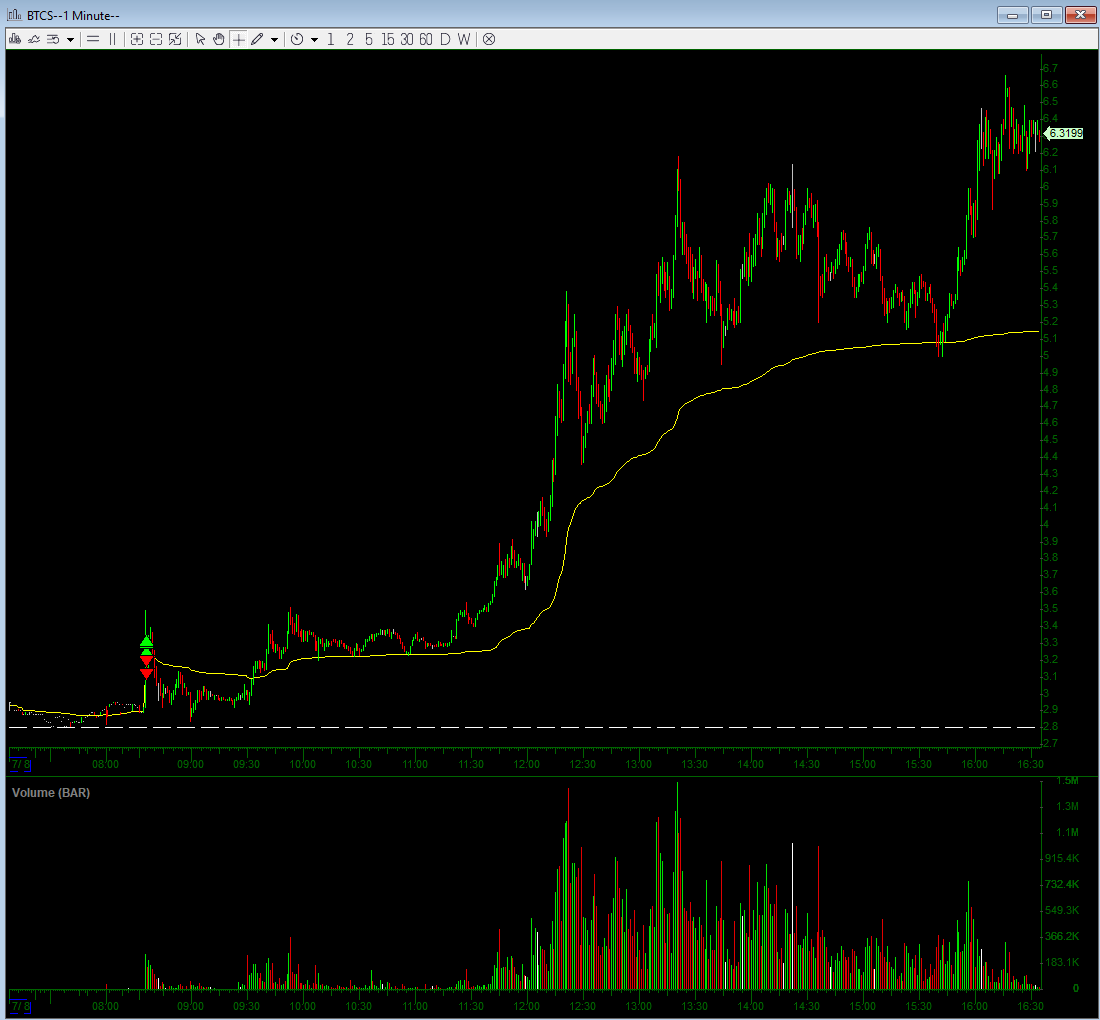The height and width of the screenshot is (1020, 1100).
Task: Close the BTCS chart window
Action: (x=1080, y=15)
